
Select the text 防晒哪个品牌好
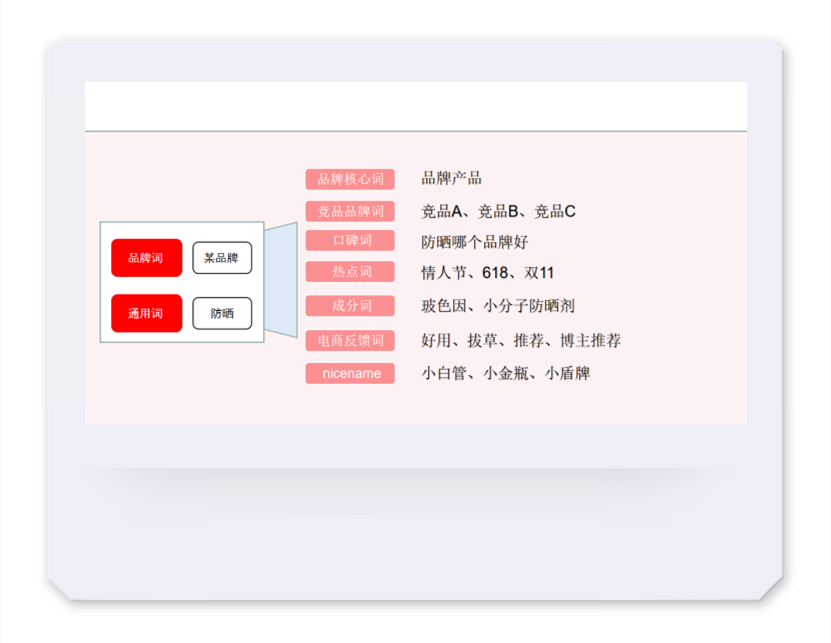[x=475, y=242]
